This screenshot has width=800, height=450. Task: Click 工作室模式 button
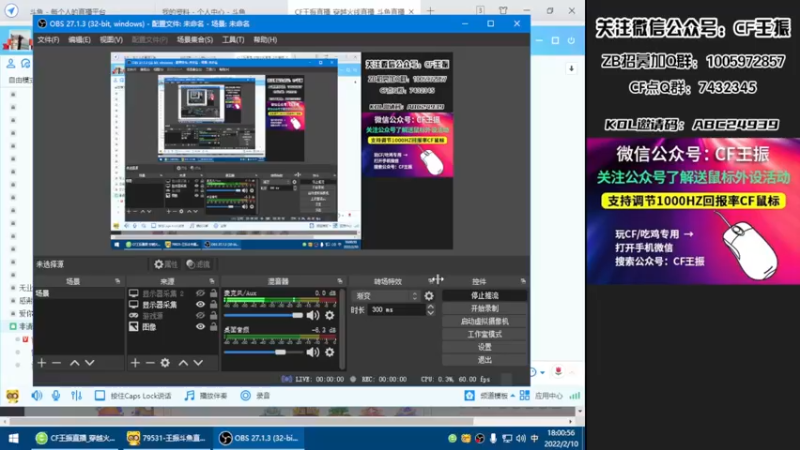click(484, 334)
